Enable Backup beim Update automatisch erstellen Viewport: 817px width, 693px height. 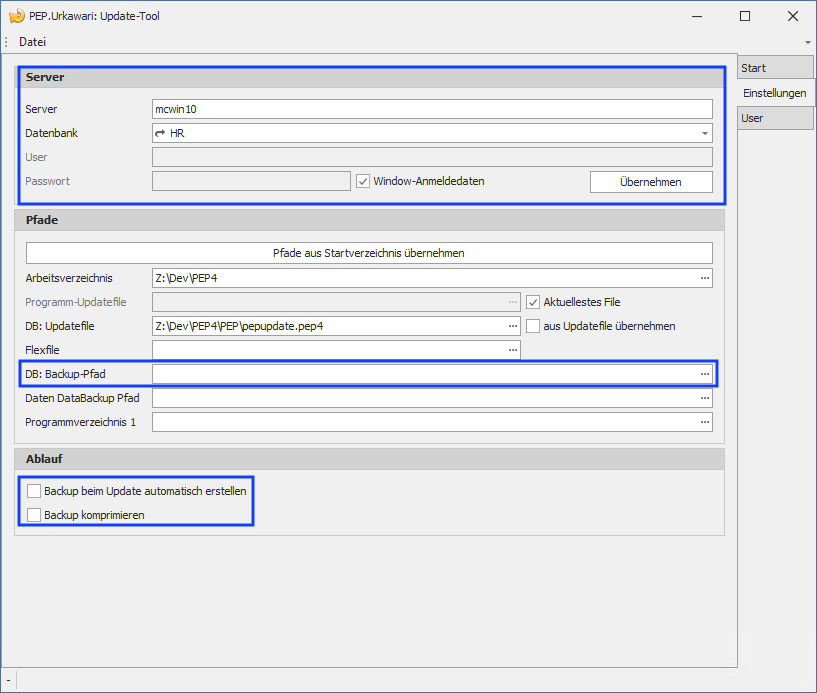35,491
